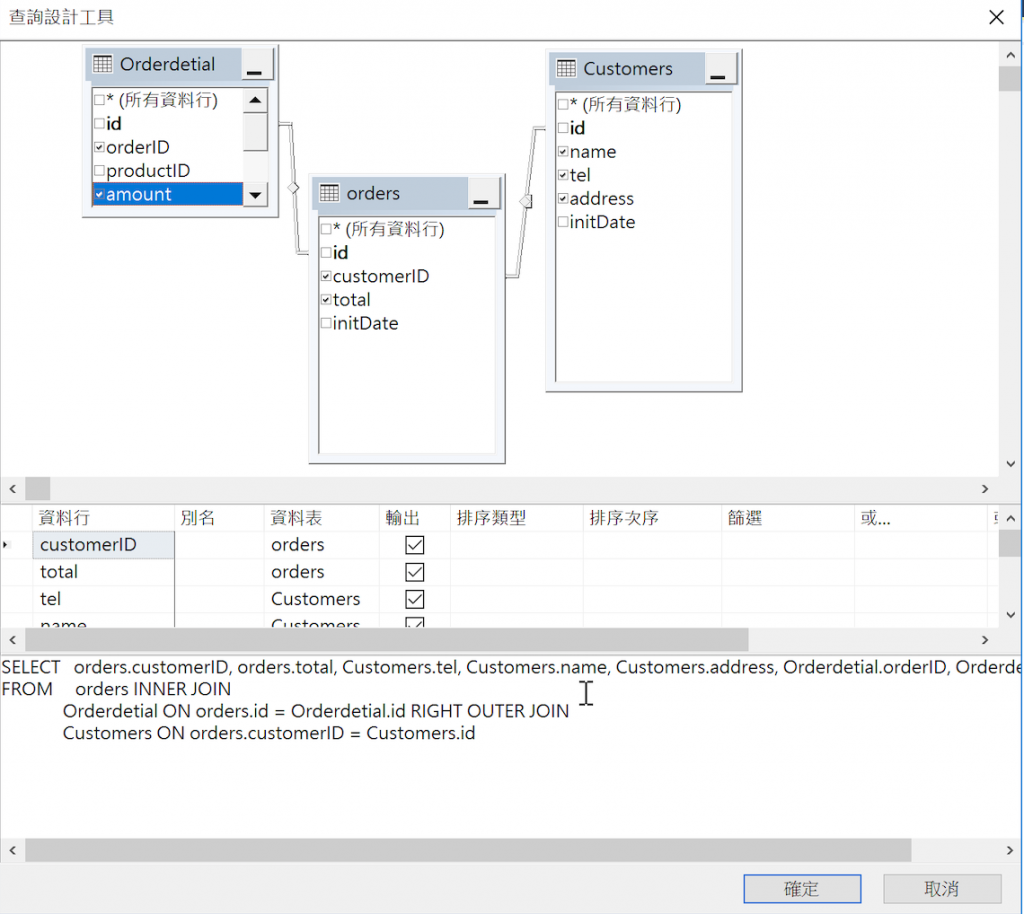Screen dimensions: 1024x914
Task: Click the 排序次序 column header
Action: tap(652, 518)
